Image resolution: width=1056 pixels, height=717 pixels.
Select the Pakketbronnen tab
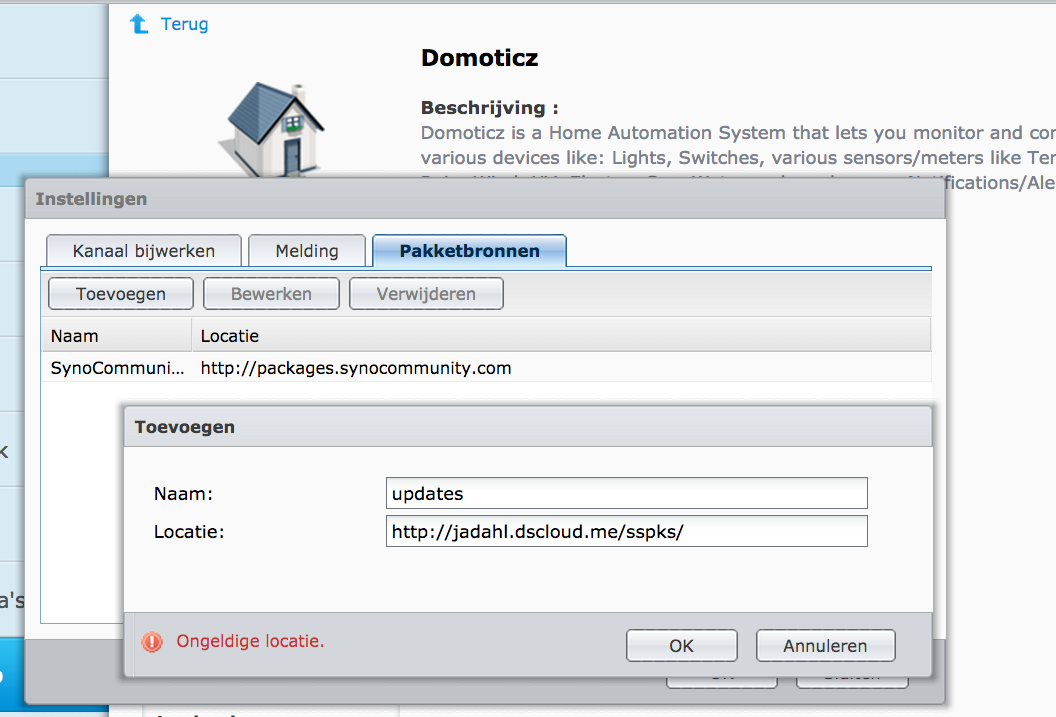click(469, 251)
